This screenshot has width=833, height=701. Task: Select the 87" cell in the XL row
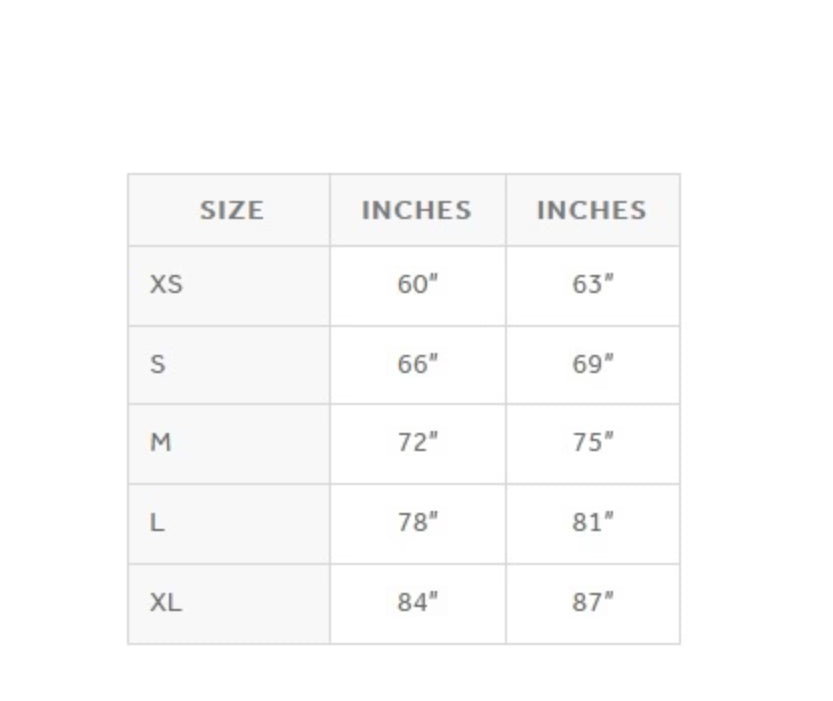pos(593,602)
